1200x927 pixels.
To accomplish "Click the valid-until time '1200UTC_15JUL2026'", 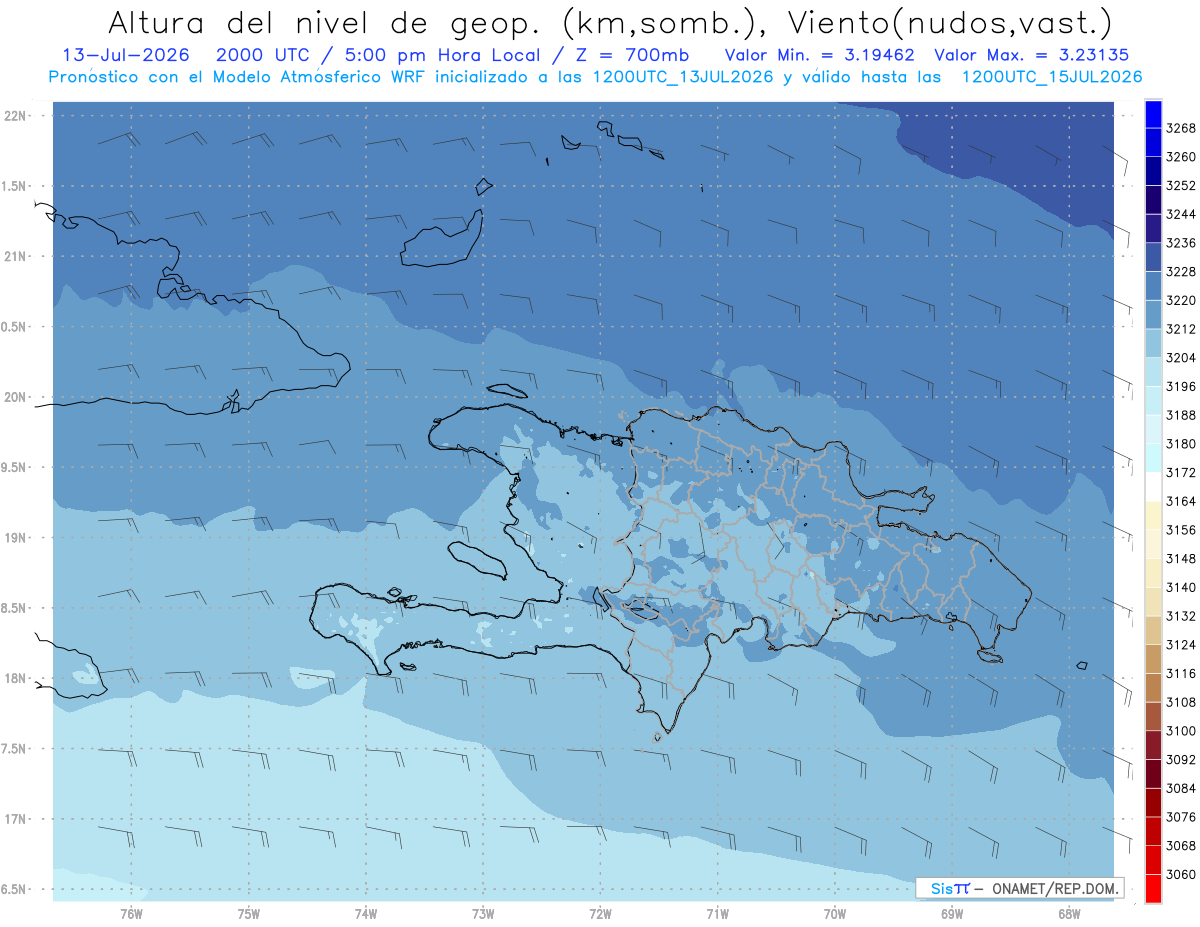I will [1051, 77].
